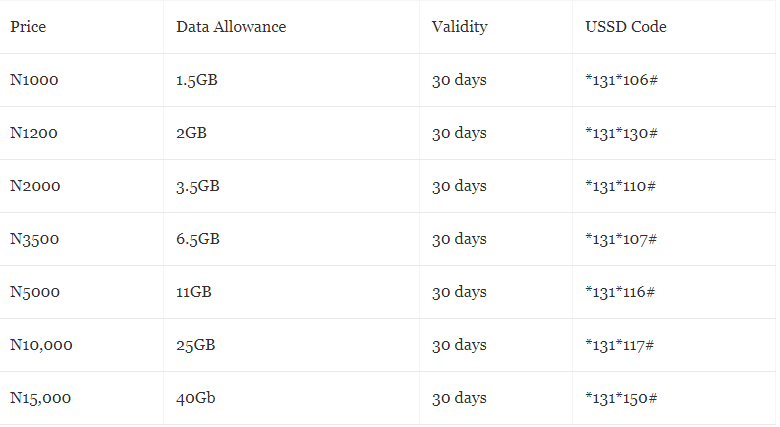This screenshot has height=427, width=780.
Task: Click the Validity column header
Action: coord(459,27)
